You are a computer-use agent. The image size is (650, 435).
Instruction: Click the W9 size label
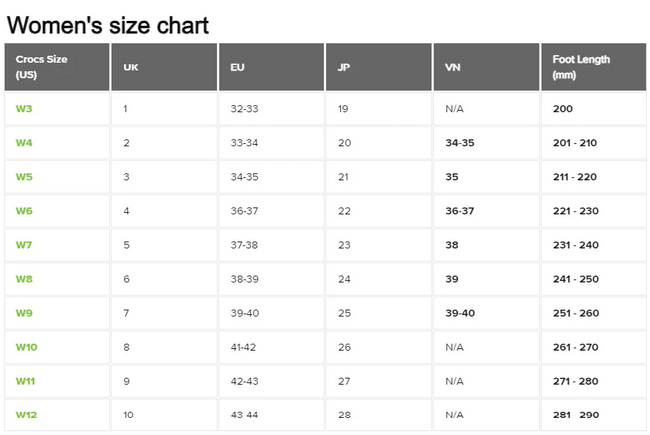point(24,313)
